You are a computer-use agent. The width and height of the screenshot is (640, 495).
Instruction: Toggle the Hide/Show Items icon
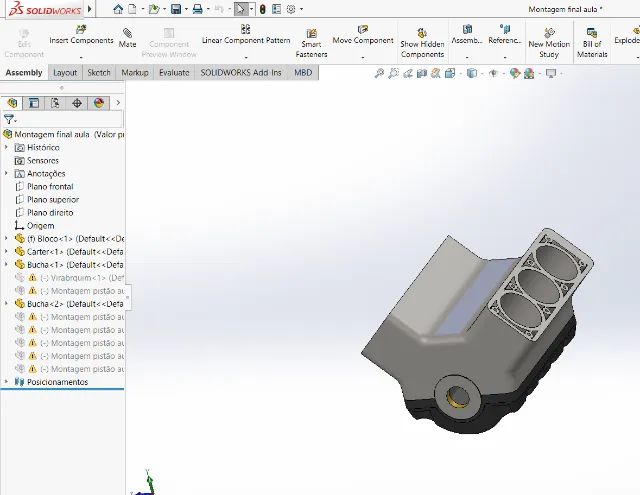(x=493, y=73)
